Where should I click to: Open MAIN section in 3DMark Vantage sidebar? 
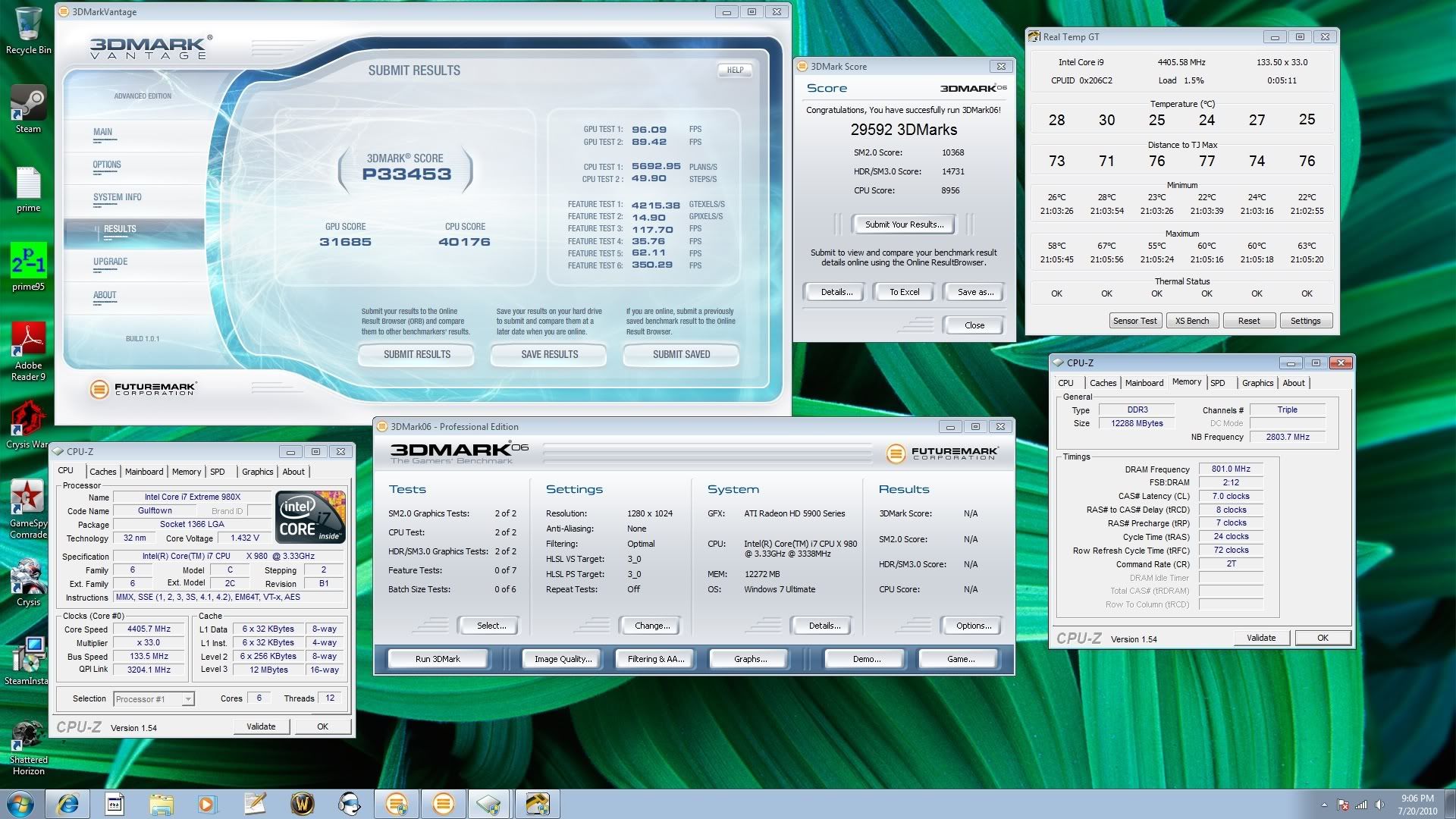tap(103, 132)
